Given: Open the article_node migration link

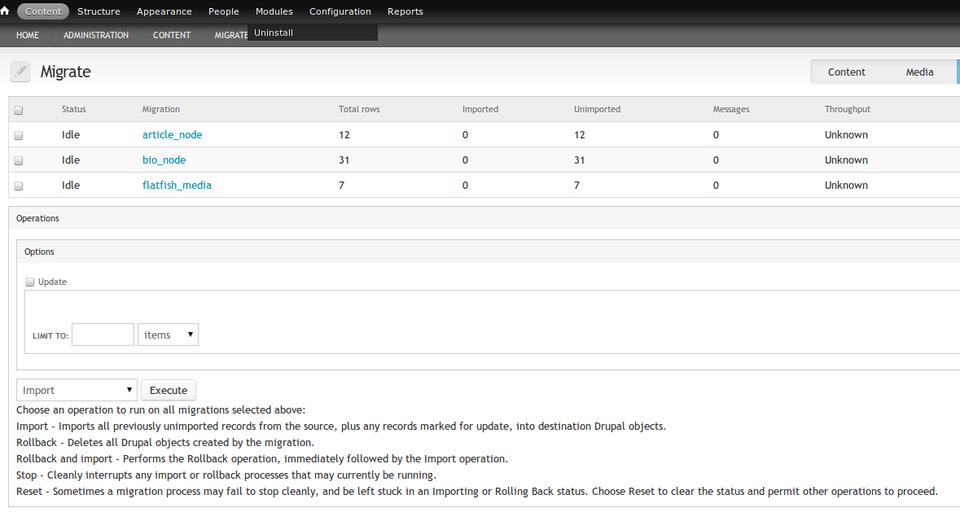Looking at the screenshot, I should (172, 135).
